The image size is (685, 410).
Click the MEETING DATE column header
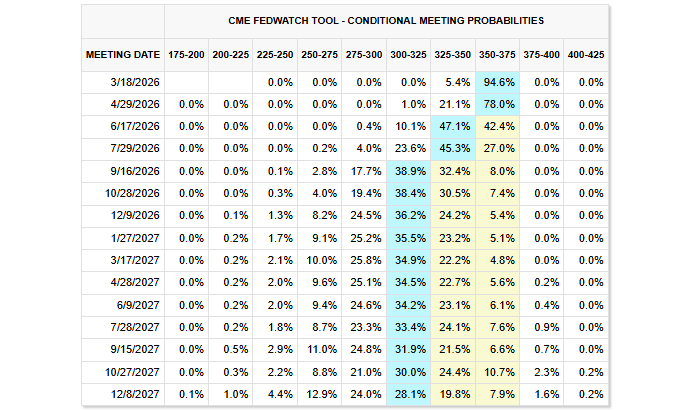pyautogui.click(x=121, y=52)
